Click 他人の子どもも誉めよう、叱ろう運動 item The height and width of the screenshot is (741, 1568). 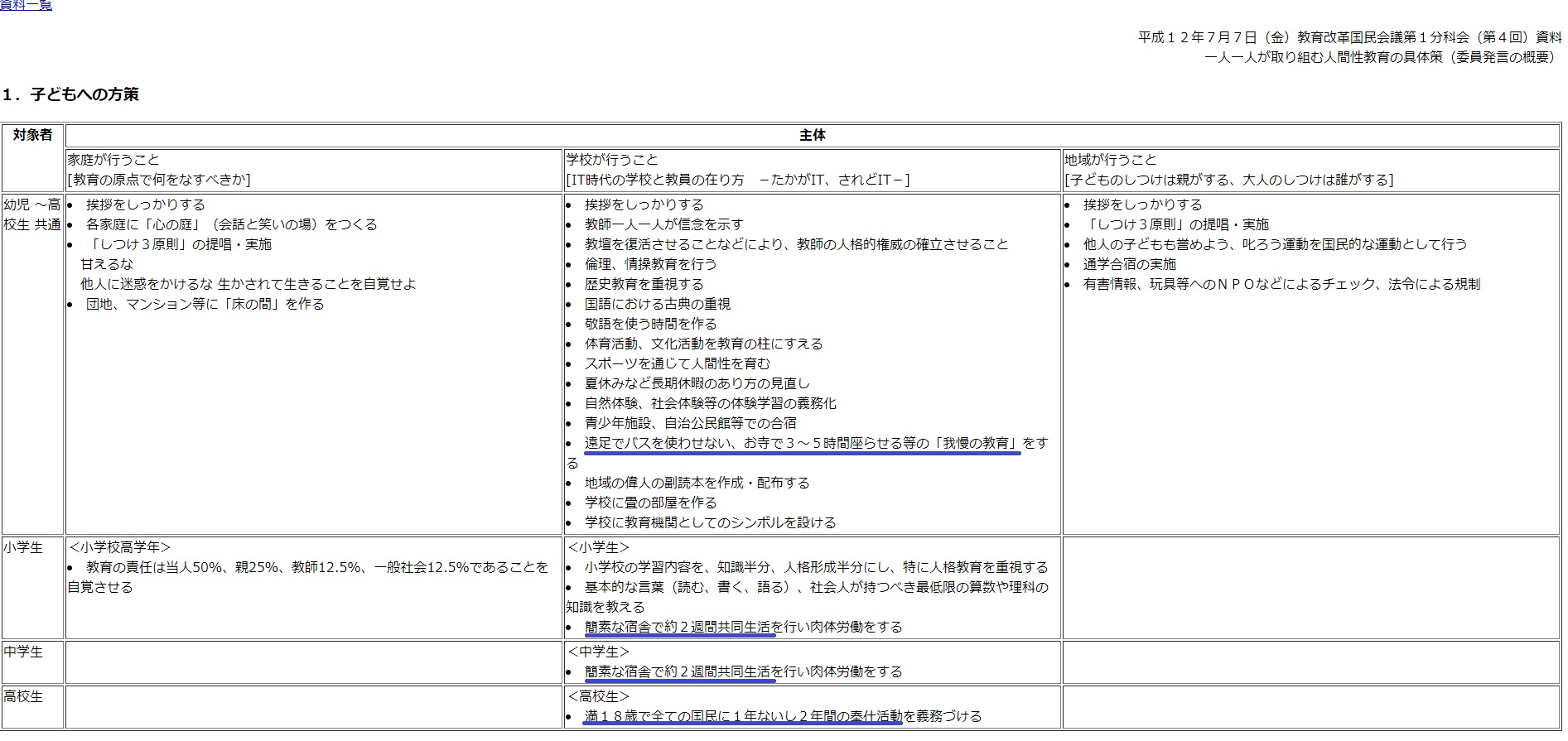tap(1275, 244)
